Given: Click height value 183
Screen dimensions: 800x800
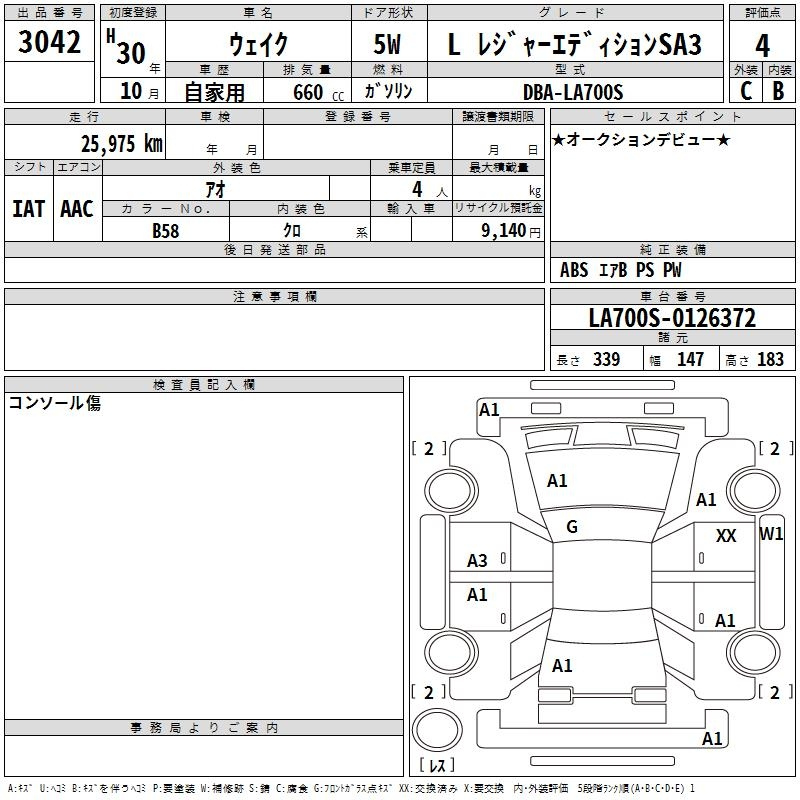Looking at the screenshot, I should [770, 359].
